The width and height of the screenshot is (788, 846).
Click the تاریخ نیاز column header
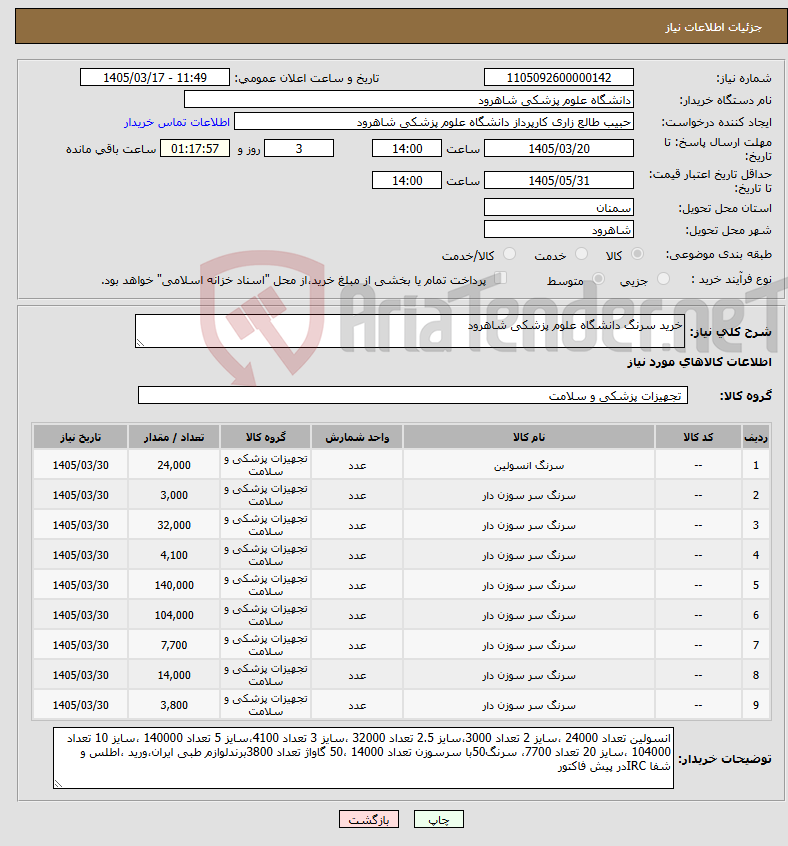pyautogui.click(x=80, y=437)
